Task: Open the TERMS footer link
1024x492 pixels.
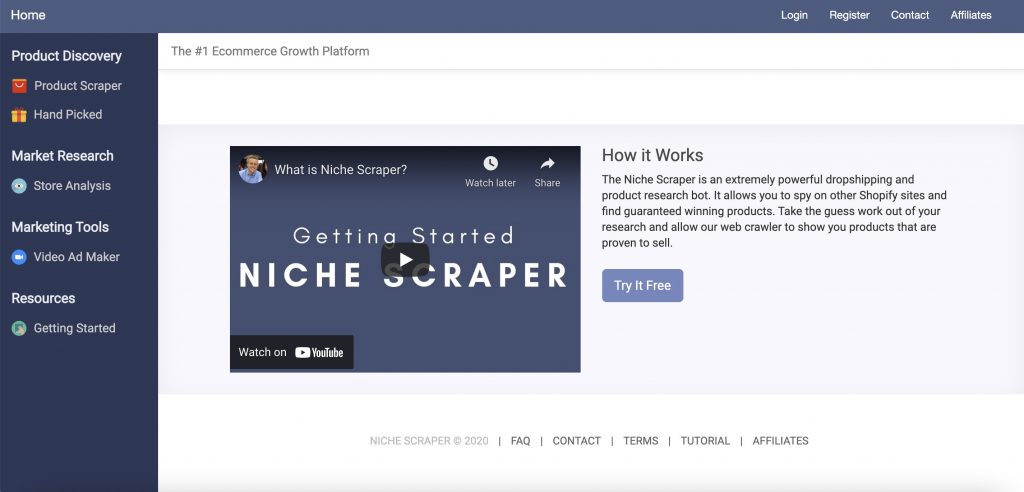Action: pyautogui.click(x=641, y=441)
